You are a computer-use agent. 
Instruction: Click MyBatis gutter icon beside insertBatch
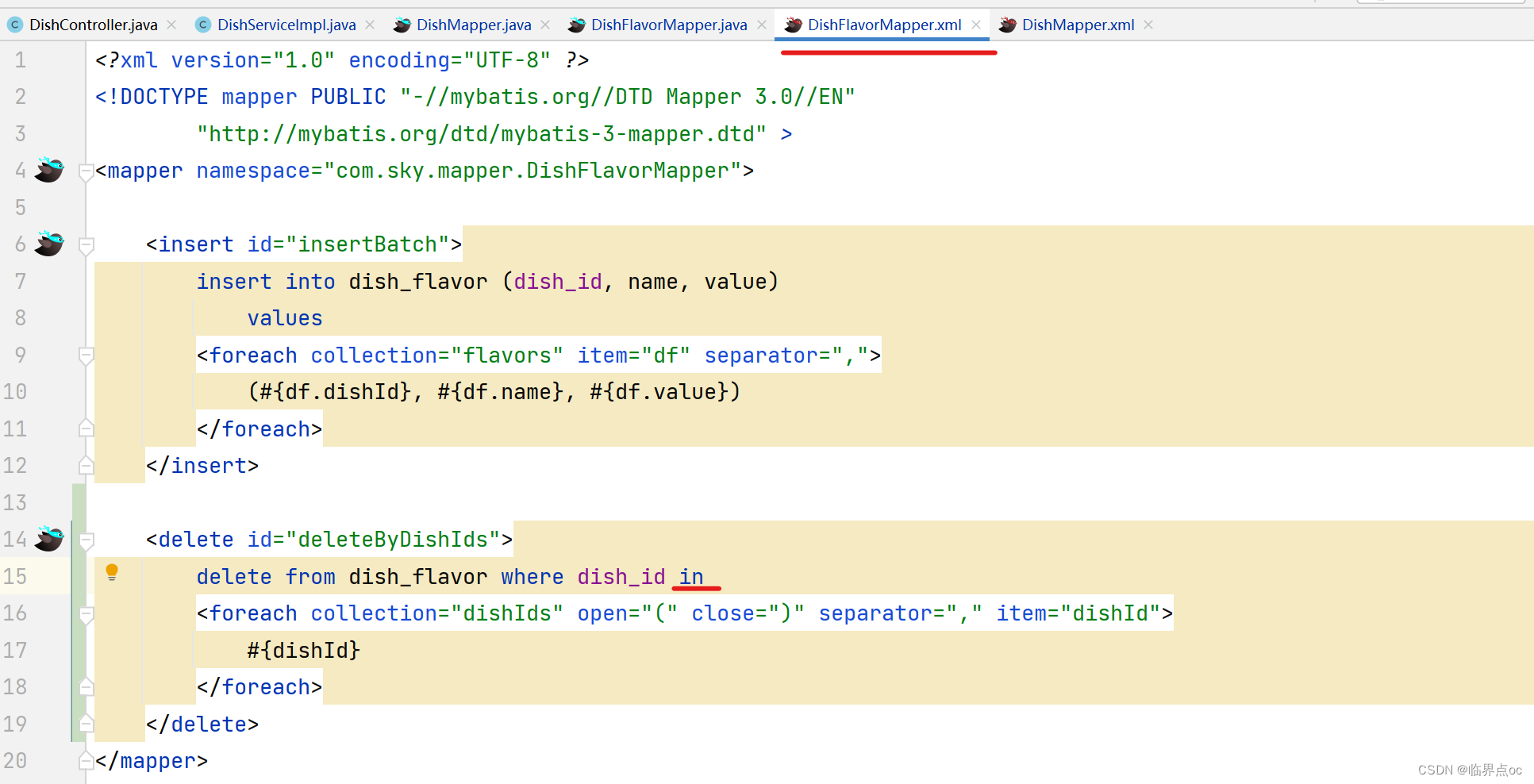pyautogui.click(x=49, y=244)
